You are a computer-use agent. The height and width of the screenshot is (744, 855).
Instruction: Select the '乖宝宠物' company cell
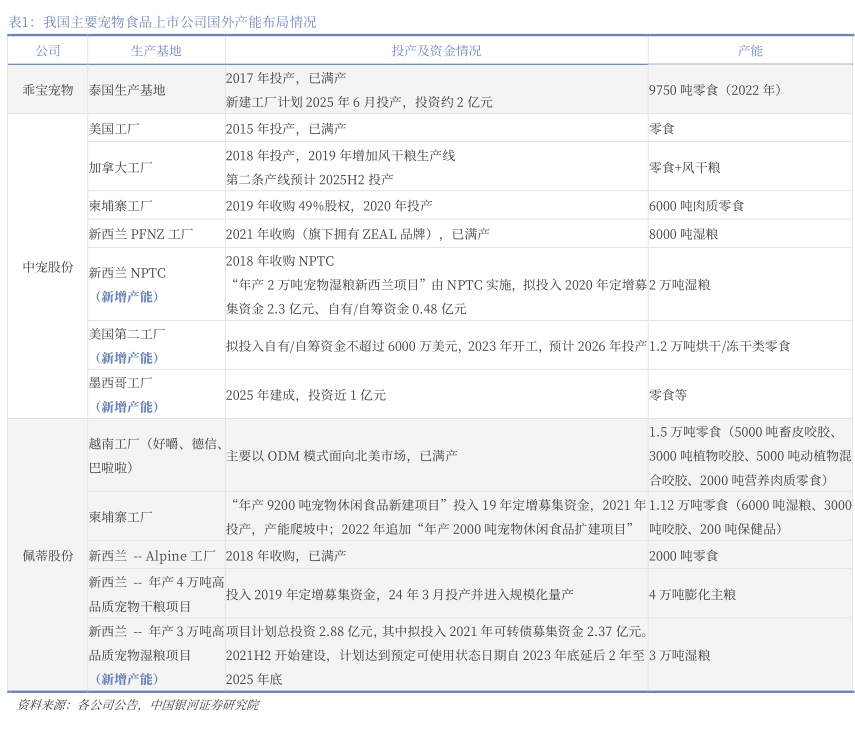pos(47,90)
